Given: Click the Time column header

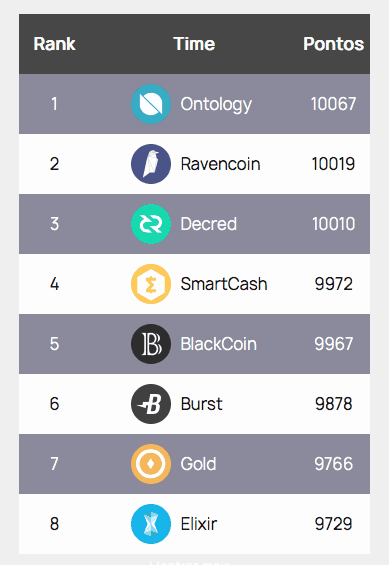Looking at the screenshot, I should pyautogui.click(x=194, y=44).
